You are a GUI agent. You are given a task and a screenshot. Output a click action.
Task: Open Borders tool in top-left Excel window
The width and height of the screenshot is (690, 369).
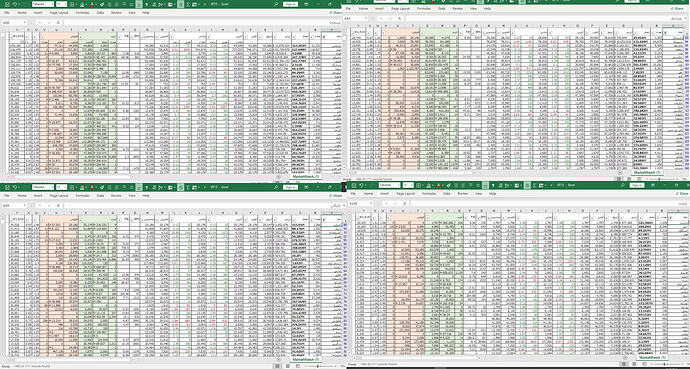71,4
